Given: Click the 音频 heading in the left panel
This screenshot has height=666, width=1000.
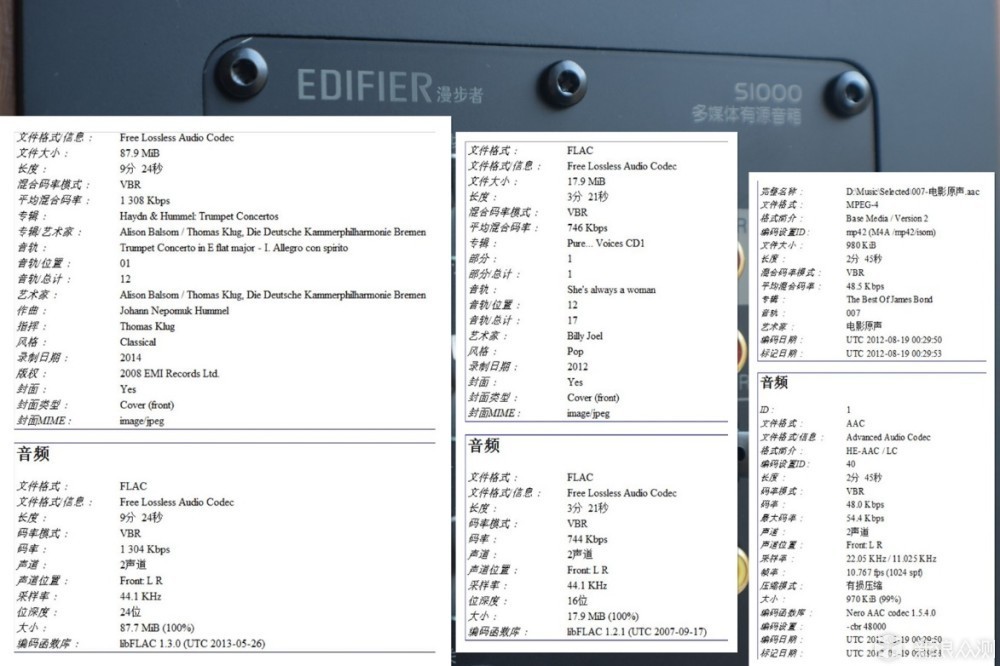Looking at the screenshot, I should [x=33, y=454].
